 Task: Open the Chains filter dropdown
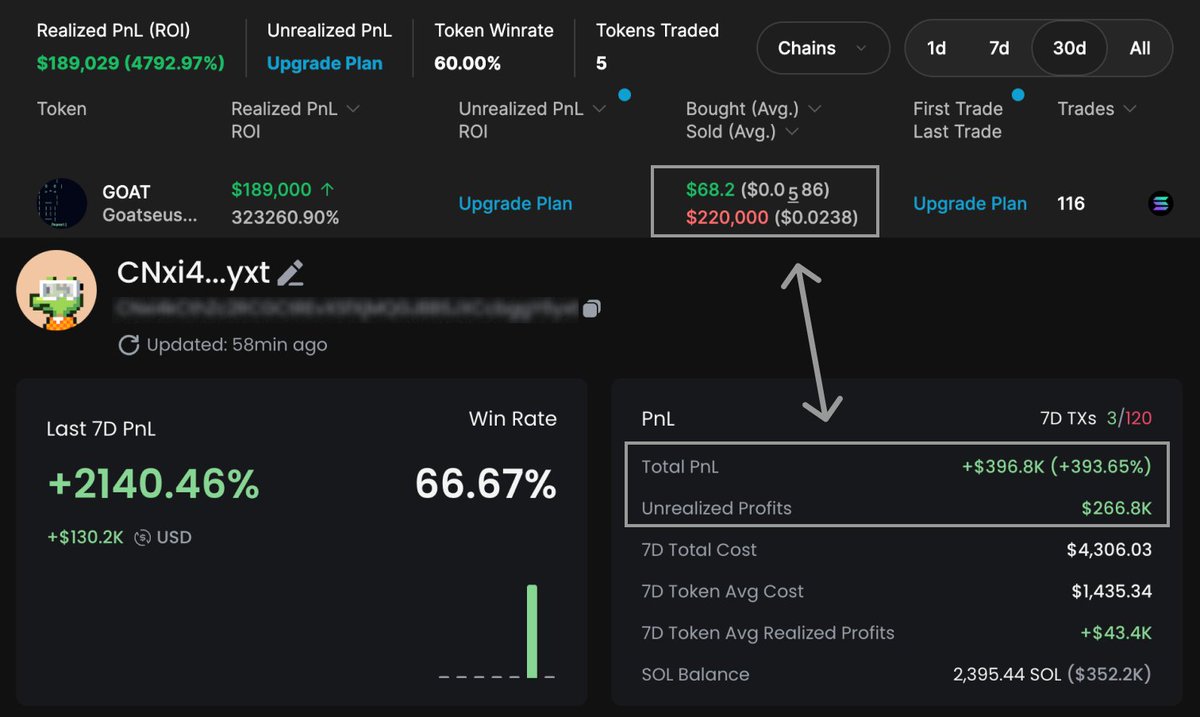tap(822, 48)
